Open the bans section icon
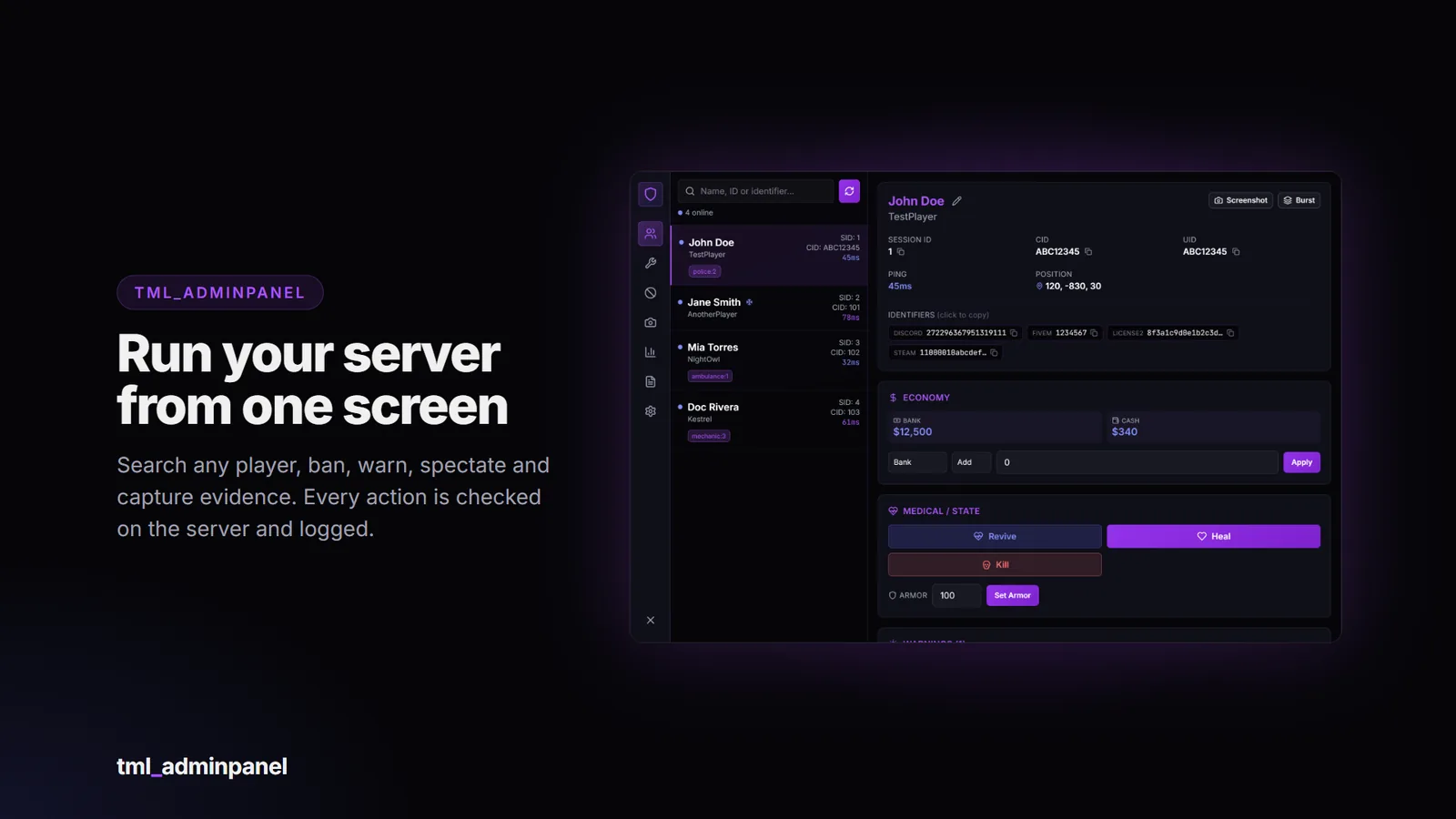The image size is (1456, 819). click(x=650, y=293)
